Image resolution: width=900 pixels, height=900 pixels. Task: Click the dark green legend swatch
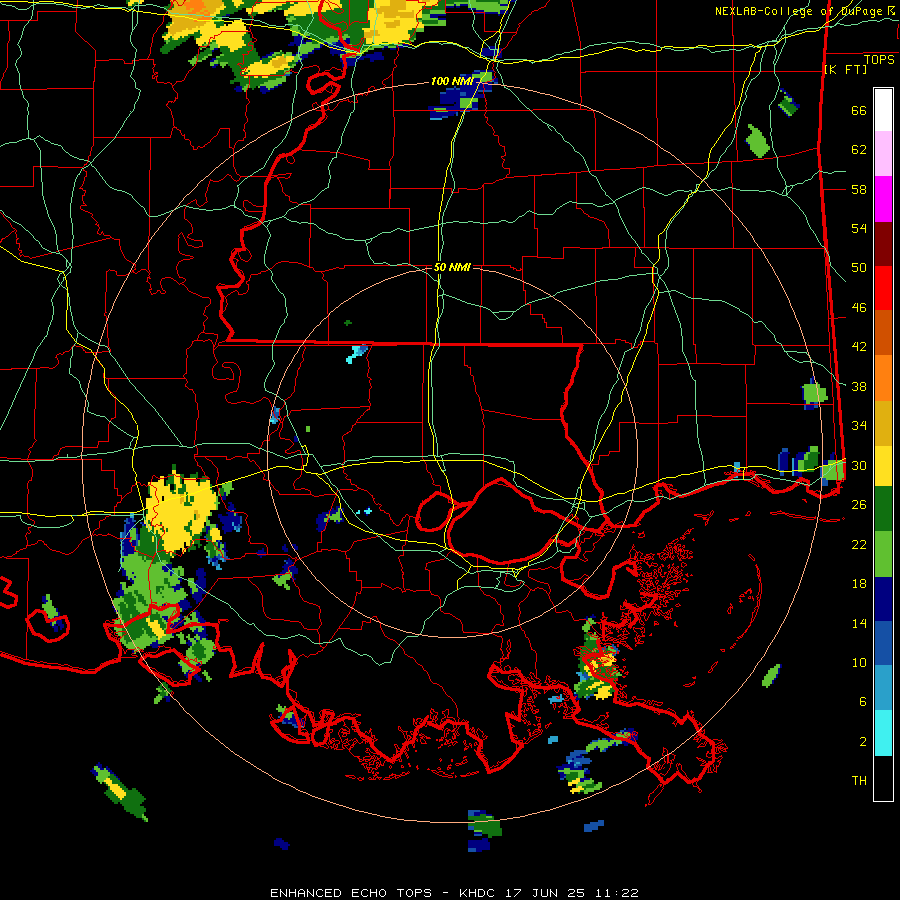(x=883, y=509)
